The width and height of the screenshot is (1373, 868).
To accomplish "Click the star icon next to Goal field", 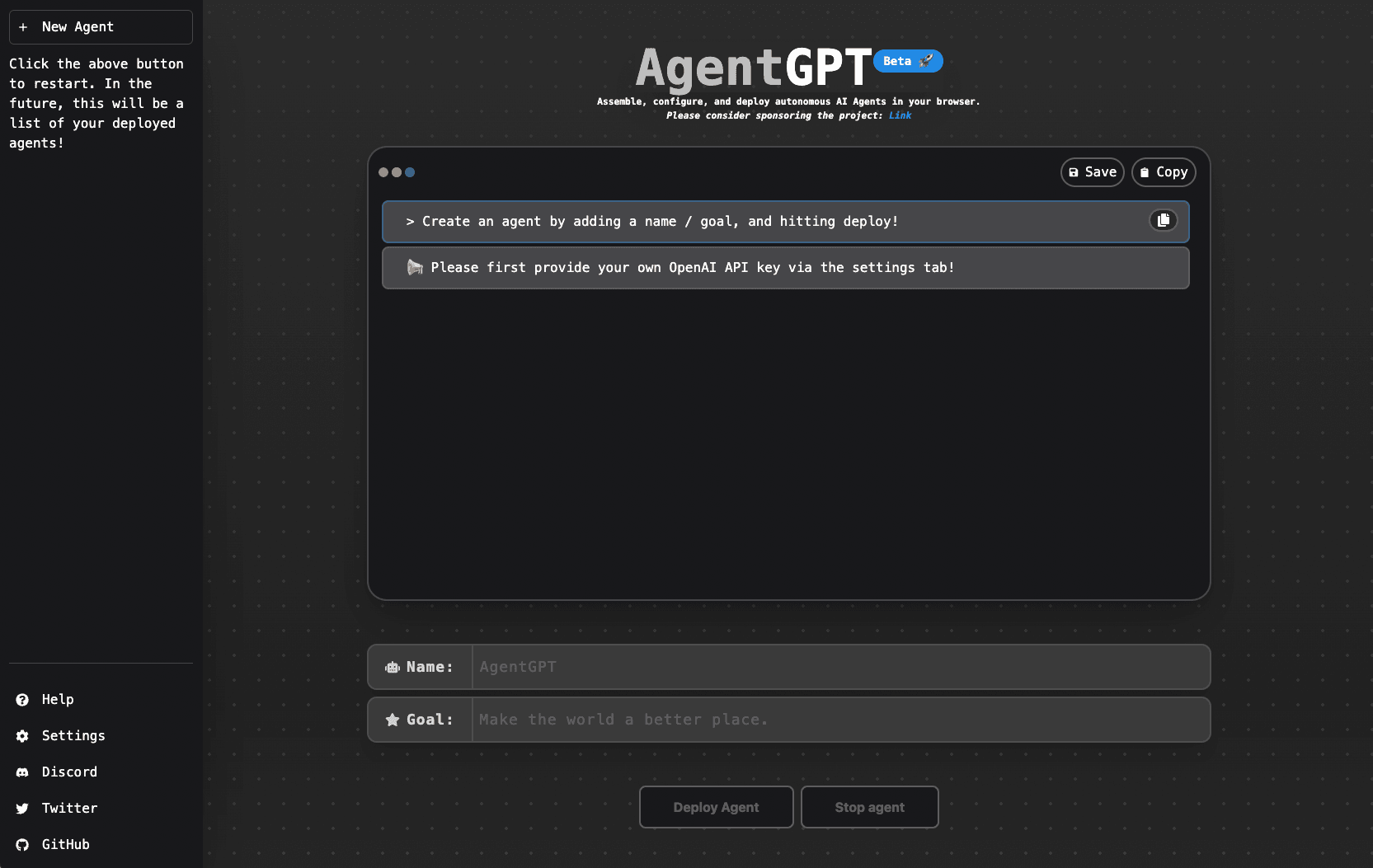I will click(392, 720).
